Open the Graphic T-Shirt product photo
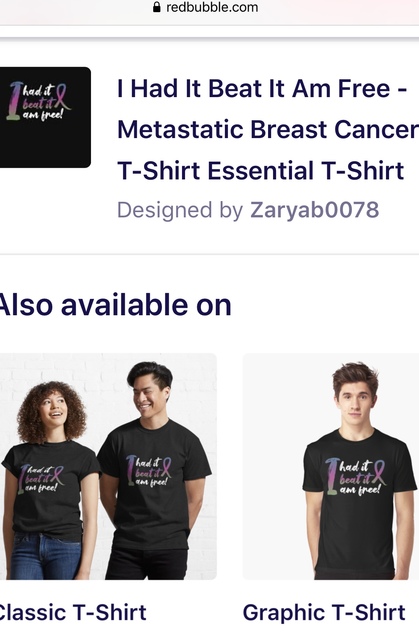The height and width of the screenshot is (640, 419). point(331,466)
